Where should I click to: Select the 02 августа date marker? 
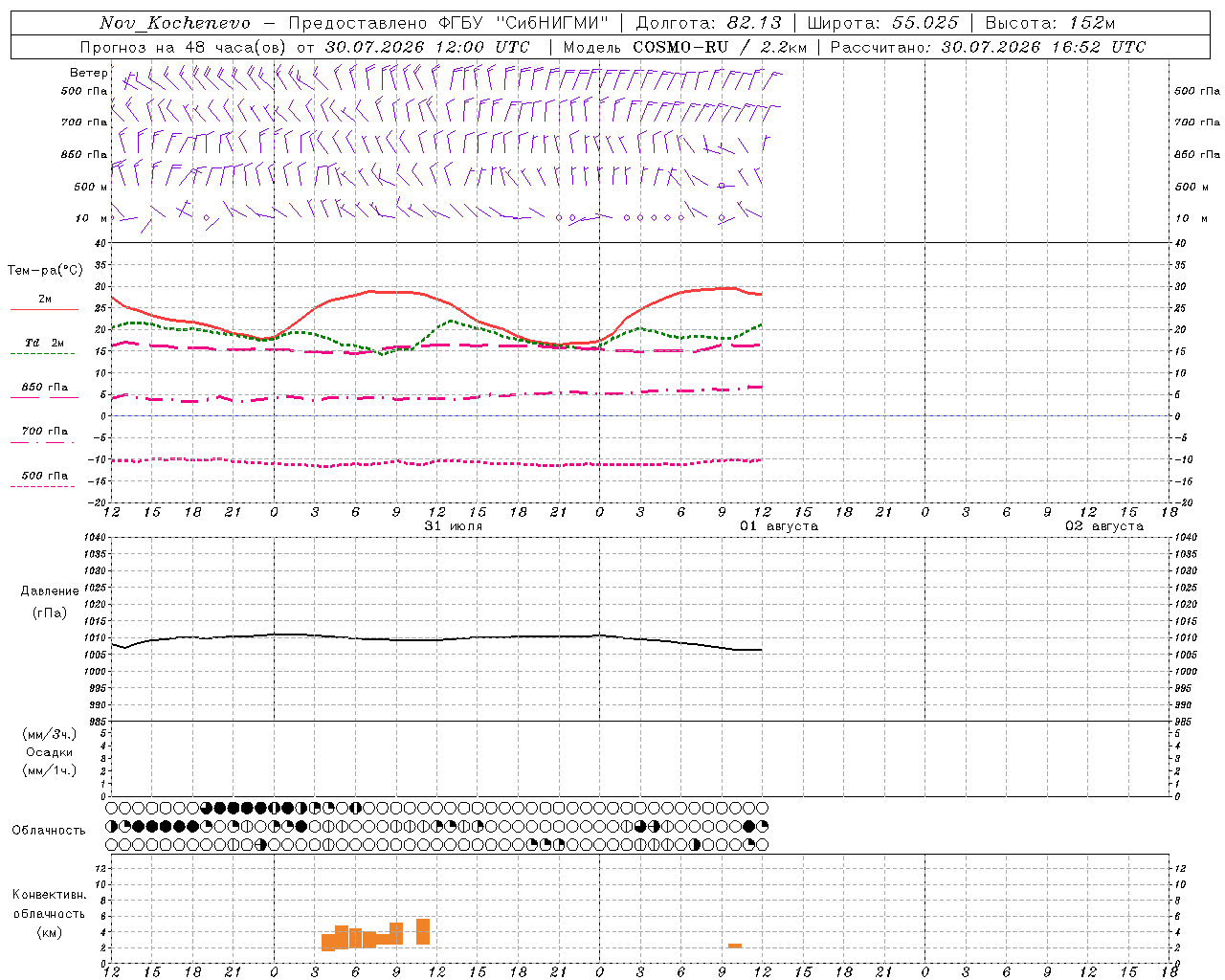pyautogui.click(x=1104, y=526)
